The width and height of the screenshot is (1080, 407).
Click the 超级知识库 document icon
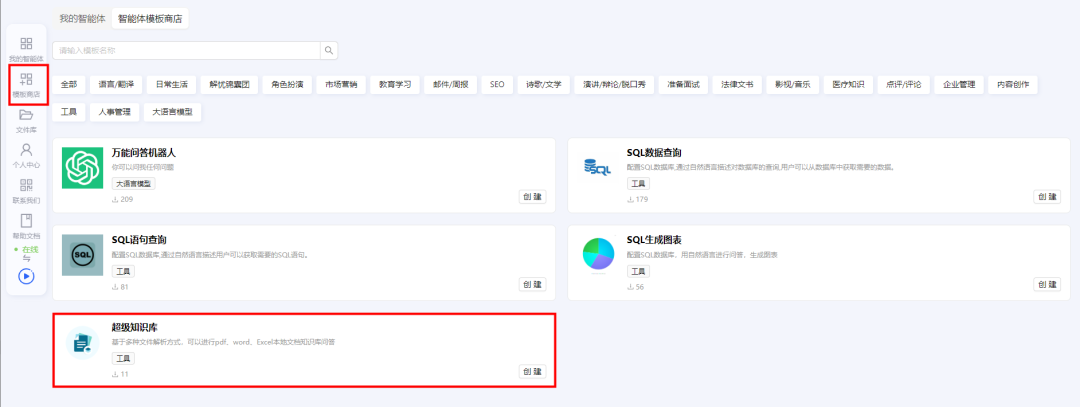(x=82, y=342)
